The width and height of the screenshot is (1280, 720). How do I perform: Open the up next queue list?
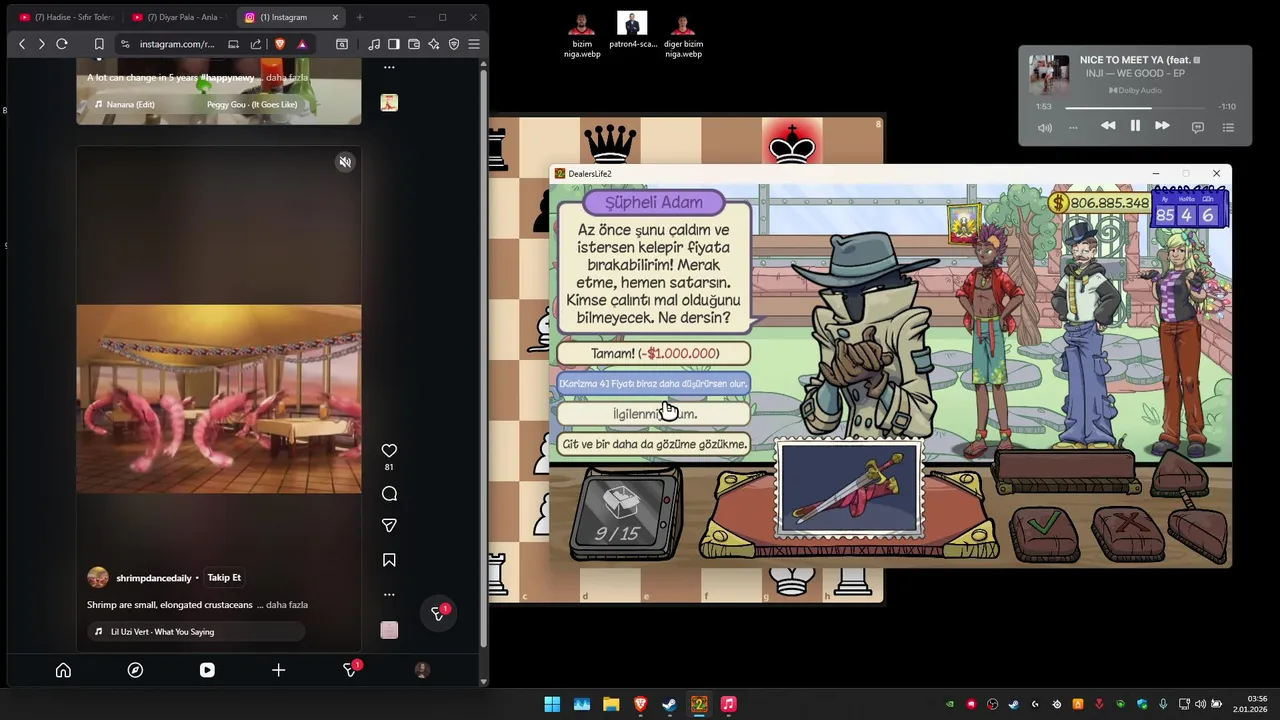[x=1228, y=127]
